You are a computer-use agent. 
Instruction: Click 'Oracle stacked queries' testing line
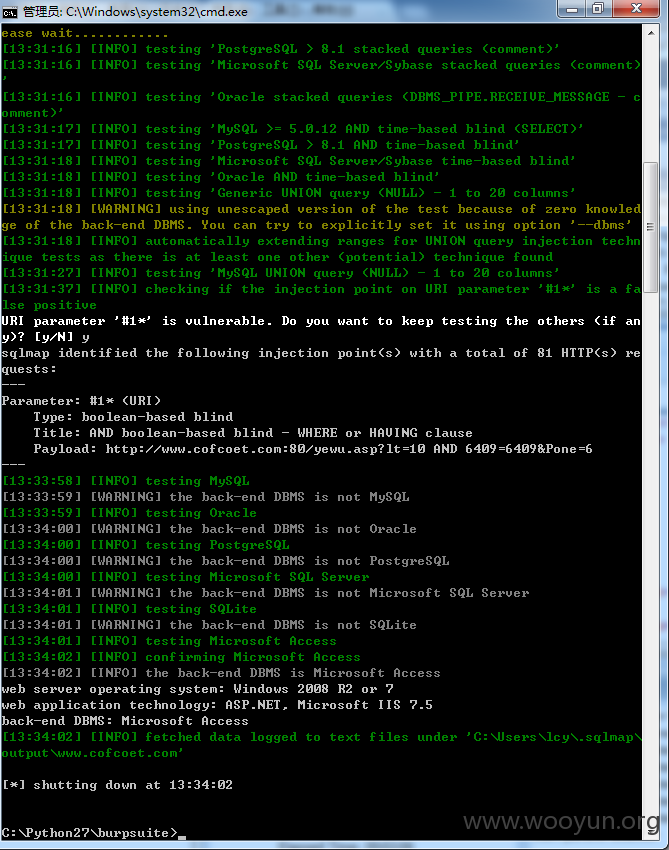pyautogui.click(x=321, y=105)
